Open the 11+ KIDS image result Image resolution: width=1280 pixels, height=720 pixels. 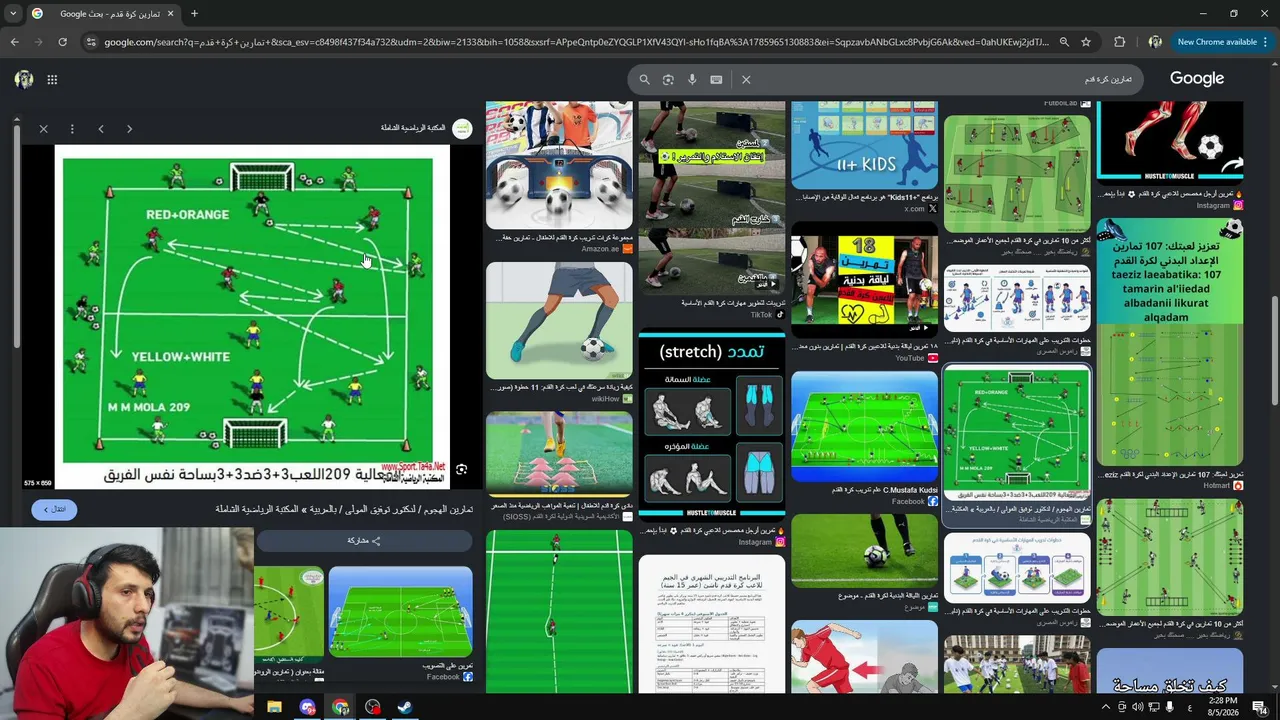click(864, 145)
